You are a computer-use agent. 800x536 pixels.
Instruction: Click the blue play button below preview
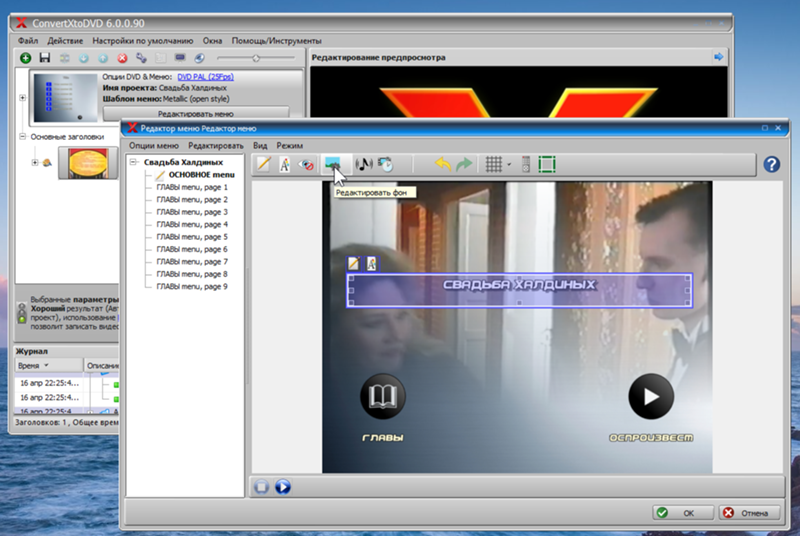tap(283, 487)
